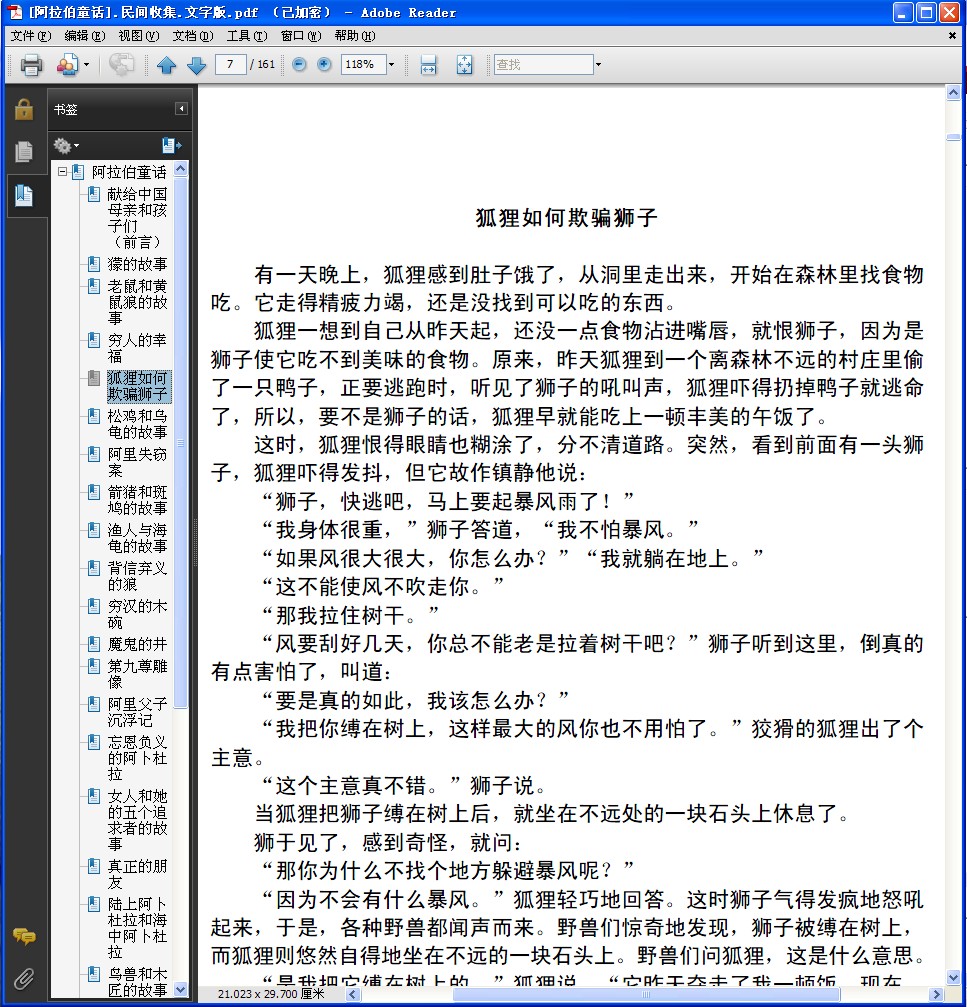Click page size 21.023 x 29.700 厘米 status
This screenshot has width=967, height=1007.
271,994
